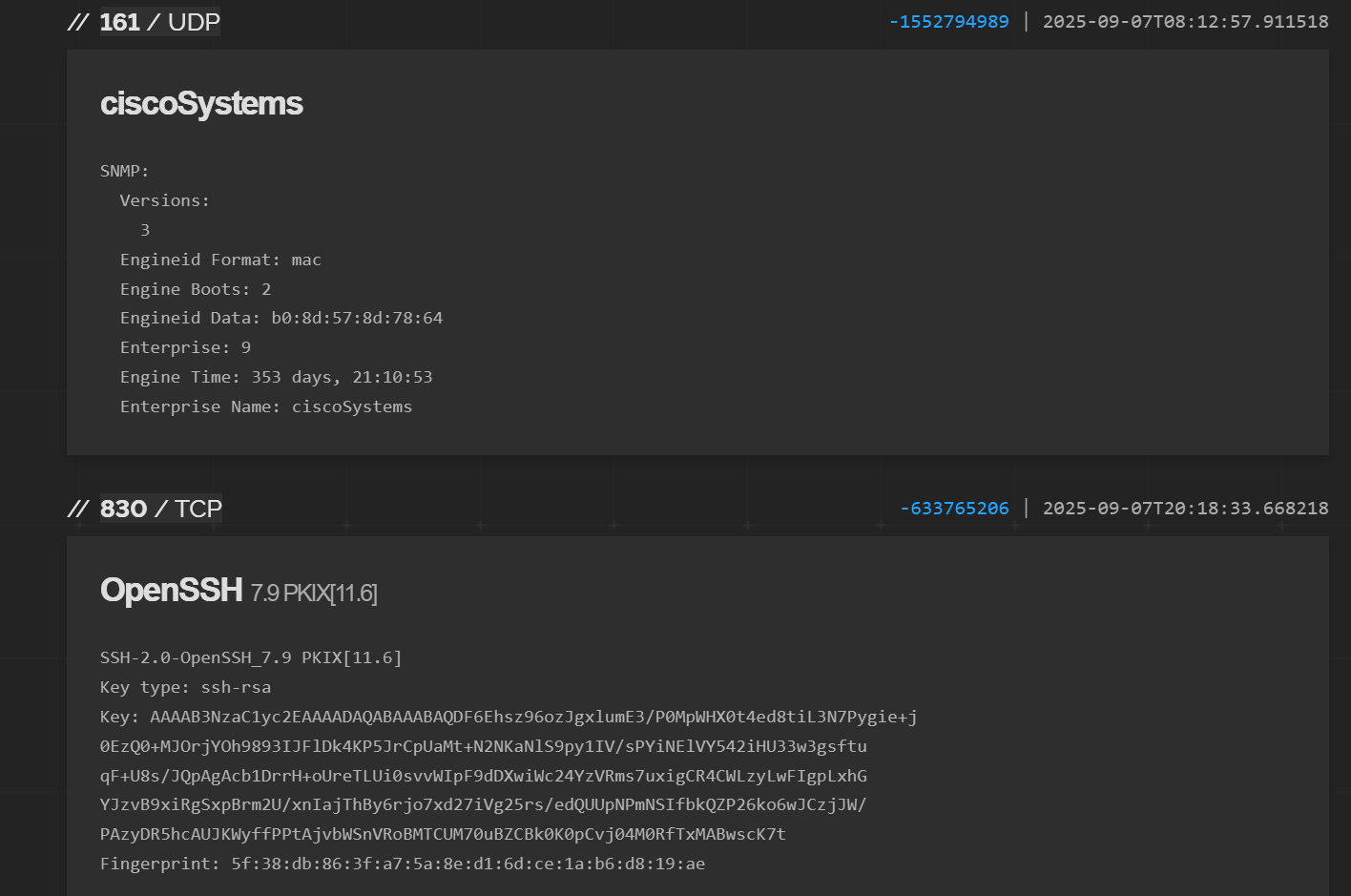Open the -633765206 hash link
Viewport: 1351px width, 896px height.
(954, 509)
